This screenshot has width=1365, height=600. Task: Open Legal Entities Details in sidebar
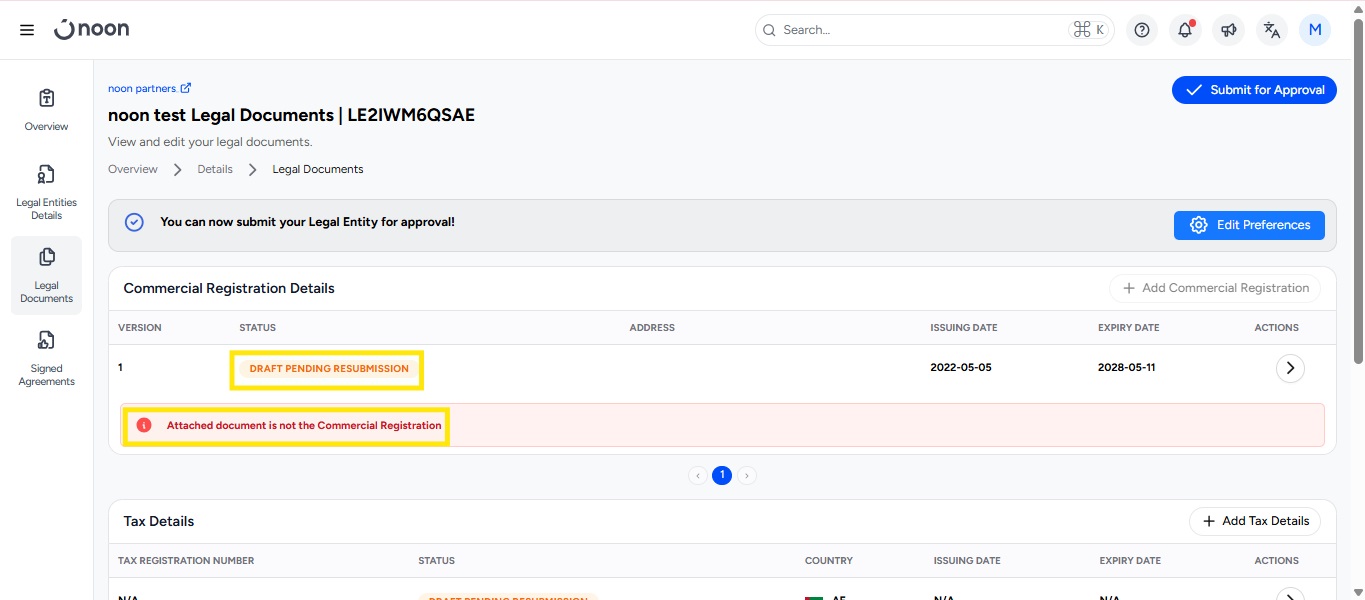(x=46, y=192)
